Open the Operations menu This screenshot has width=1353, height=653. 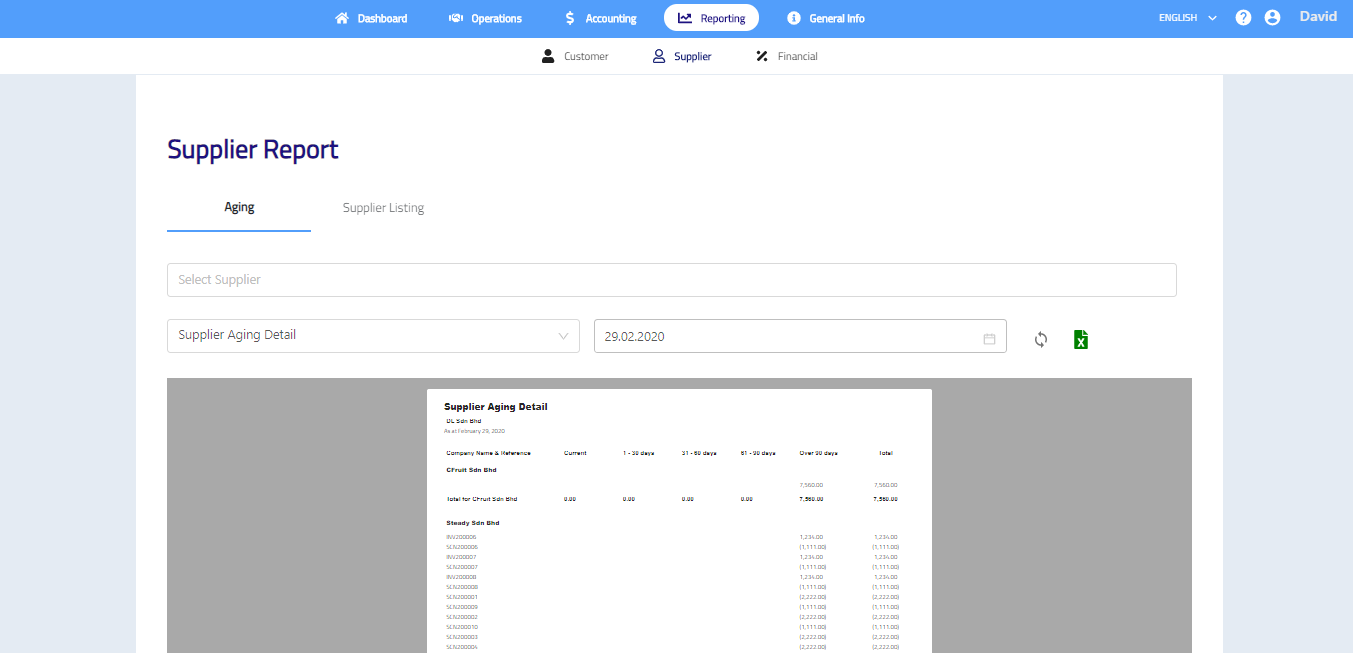click(x=485, y=18)
